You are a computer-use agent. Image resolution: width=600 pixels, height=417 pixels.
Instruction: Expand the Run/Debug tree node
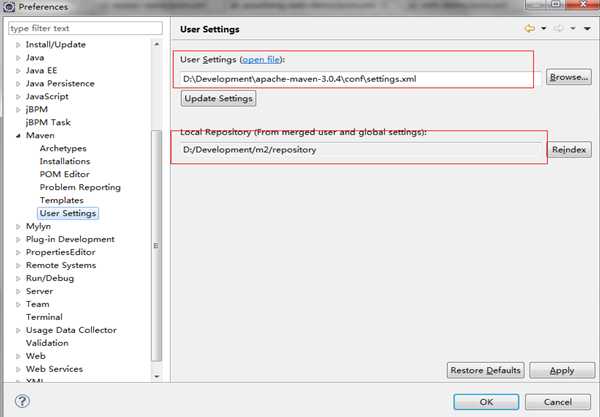17,278
